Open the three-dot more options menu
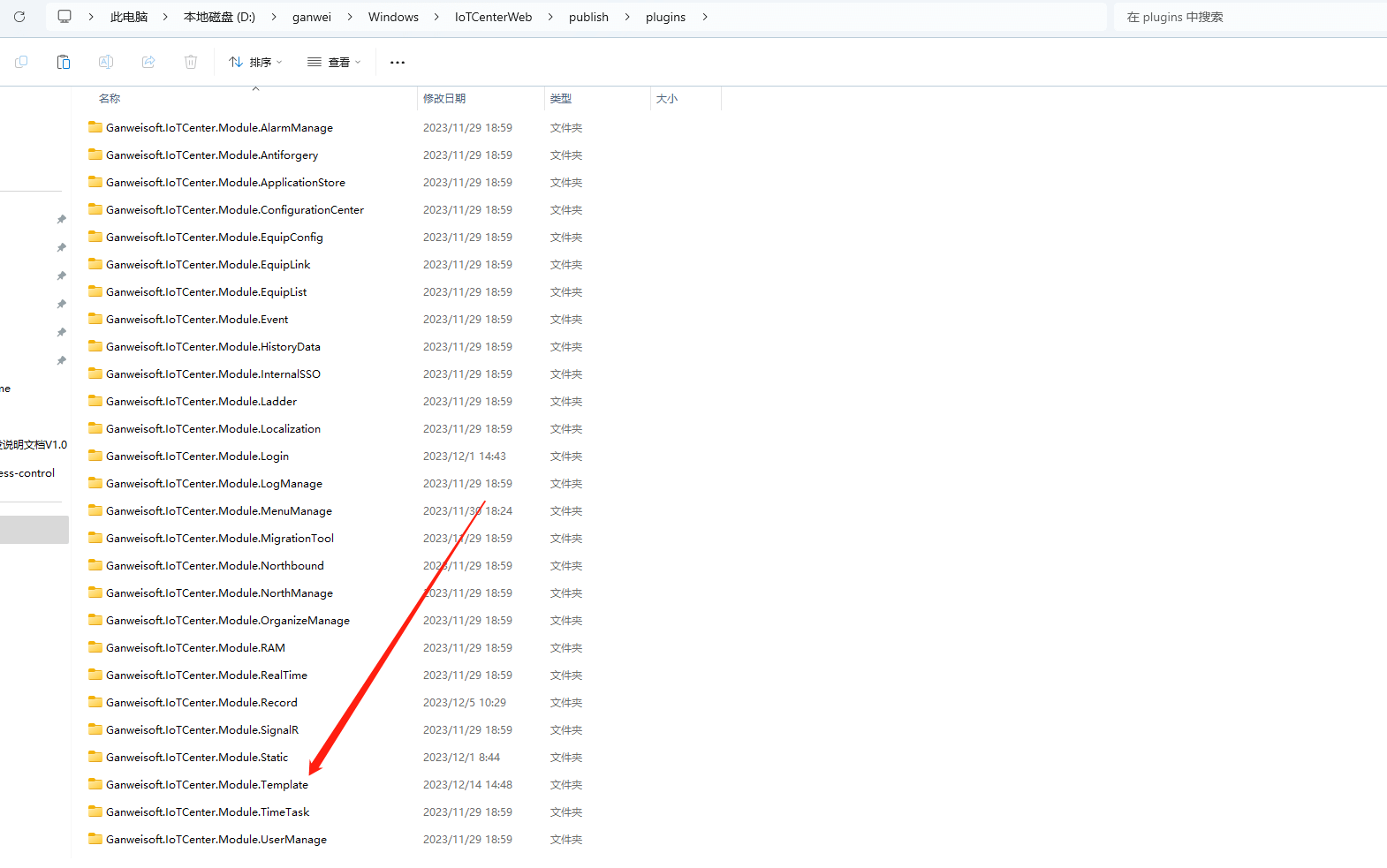1387x868 pixels. click(x=398, y=62)
